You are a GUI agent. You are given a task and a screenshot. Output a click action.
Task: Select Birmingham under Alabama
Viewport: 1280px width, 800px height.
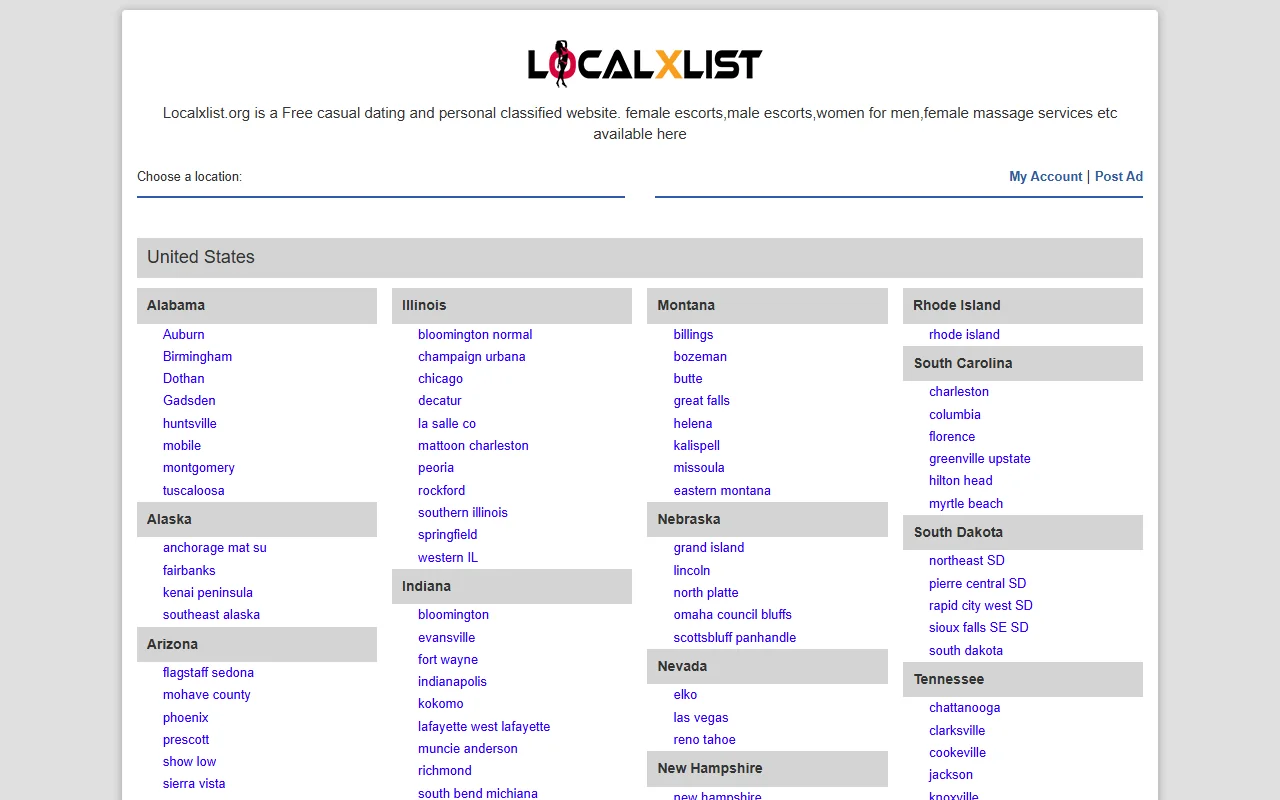tap(197, 356)
